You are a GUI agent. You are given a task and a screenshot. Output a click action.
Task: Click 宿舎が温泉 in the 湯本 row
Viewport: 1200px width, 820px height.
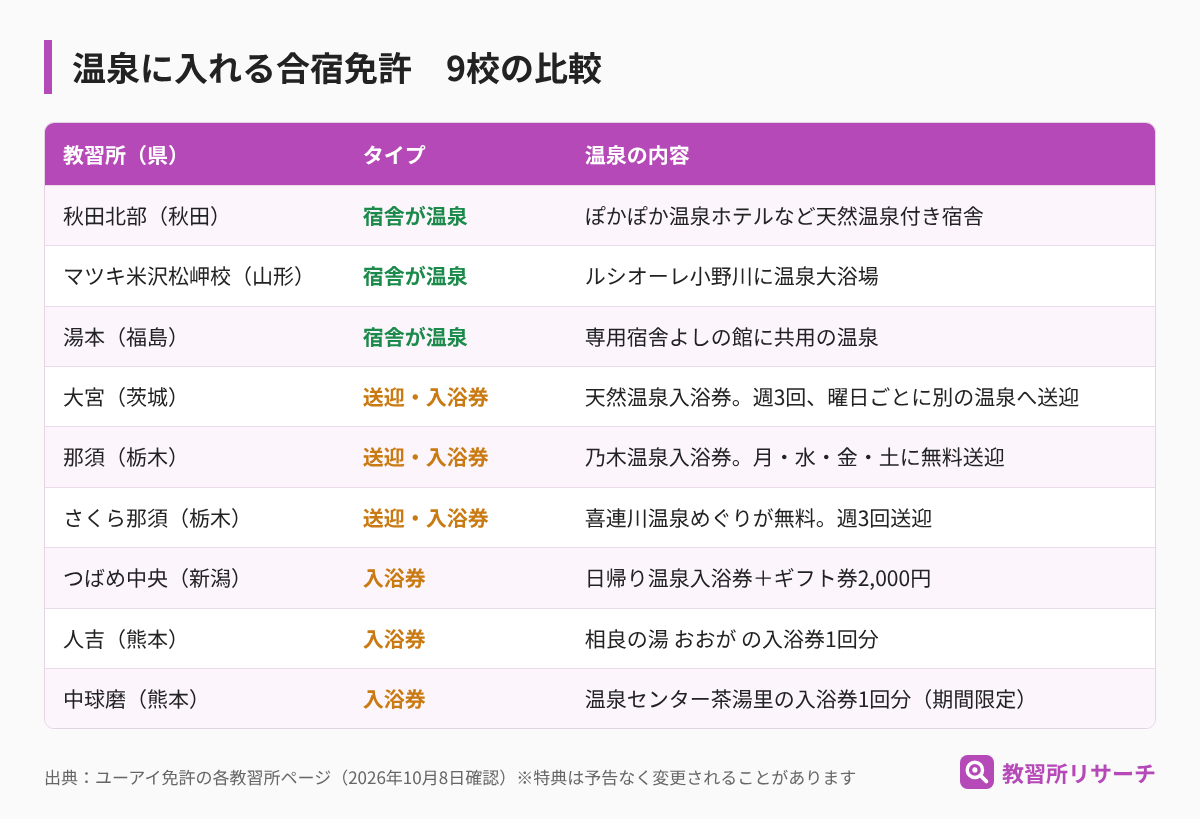[x=415, y=337]
